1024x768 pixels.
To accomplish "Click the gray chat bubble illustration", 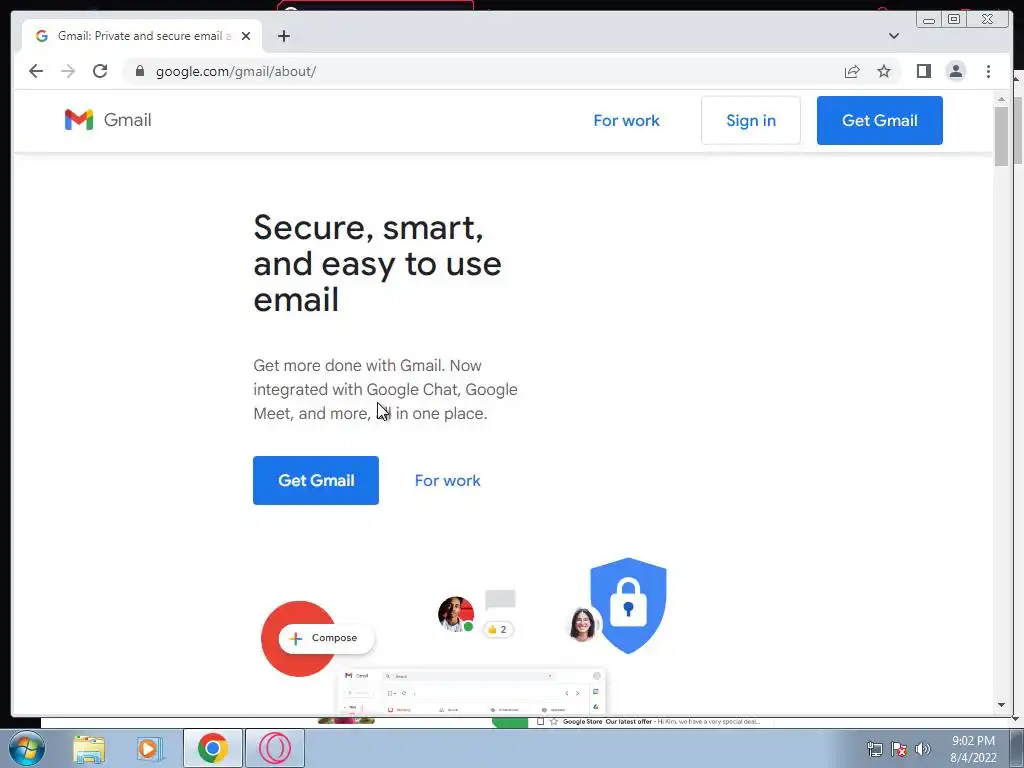I will click(x=500, y=600).
